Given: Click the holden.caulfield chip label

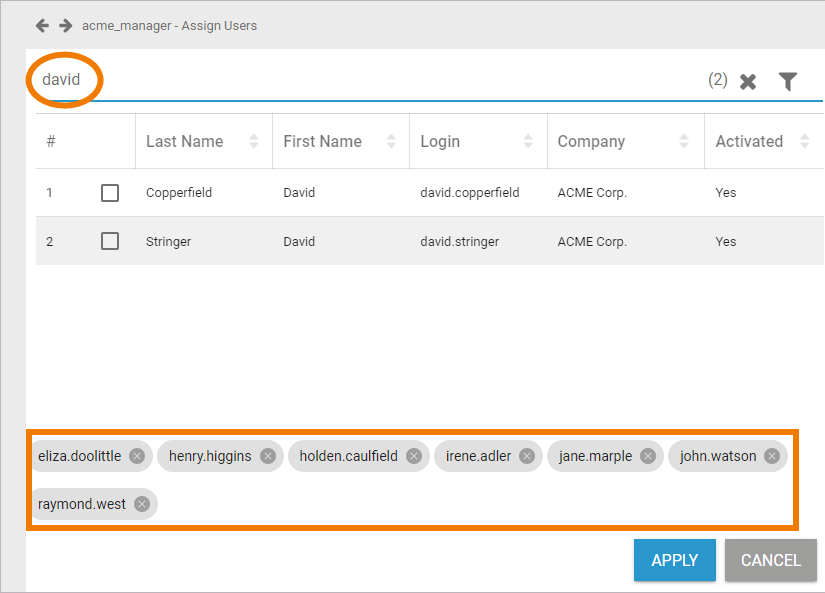Looking at the screenshot, I should [x=348, y=456].
